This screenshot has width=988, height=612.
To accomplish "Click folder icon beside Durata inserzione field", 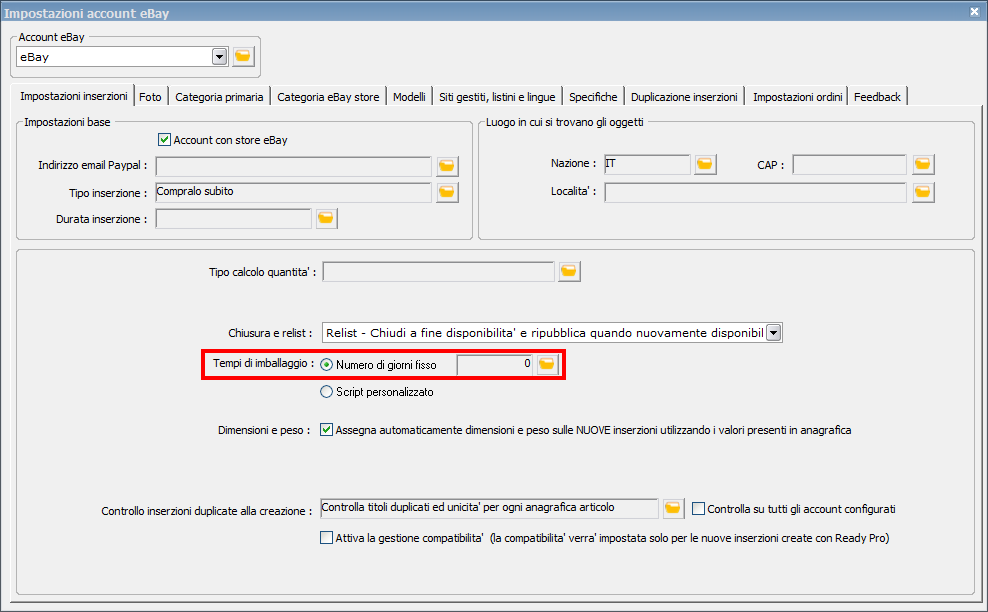I will (326, 218).
